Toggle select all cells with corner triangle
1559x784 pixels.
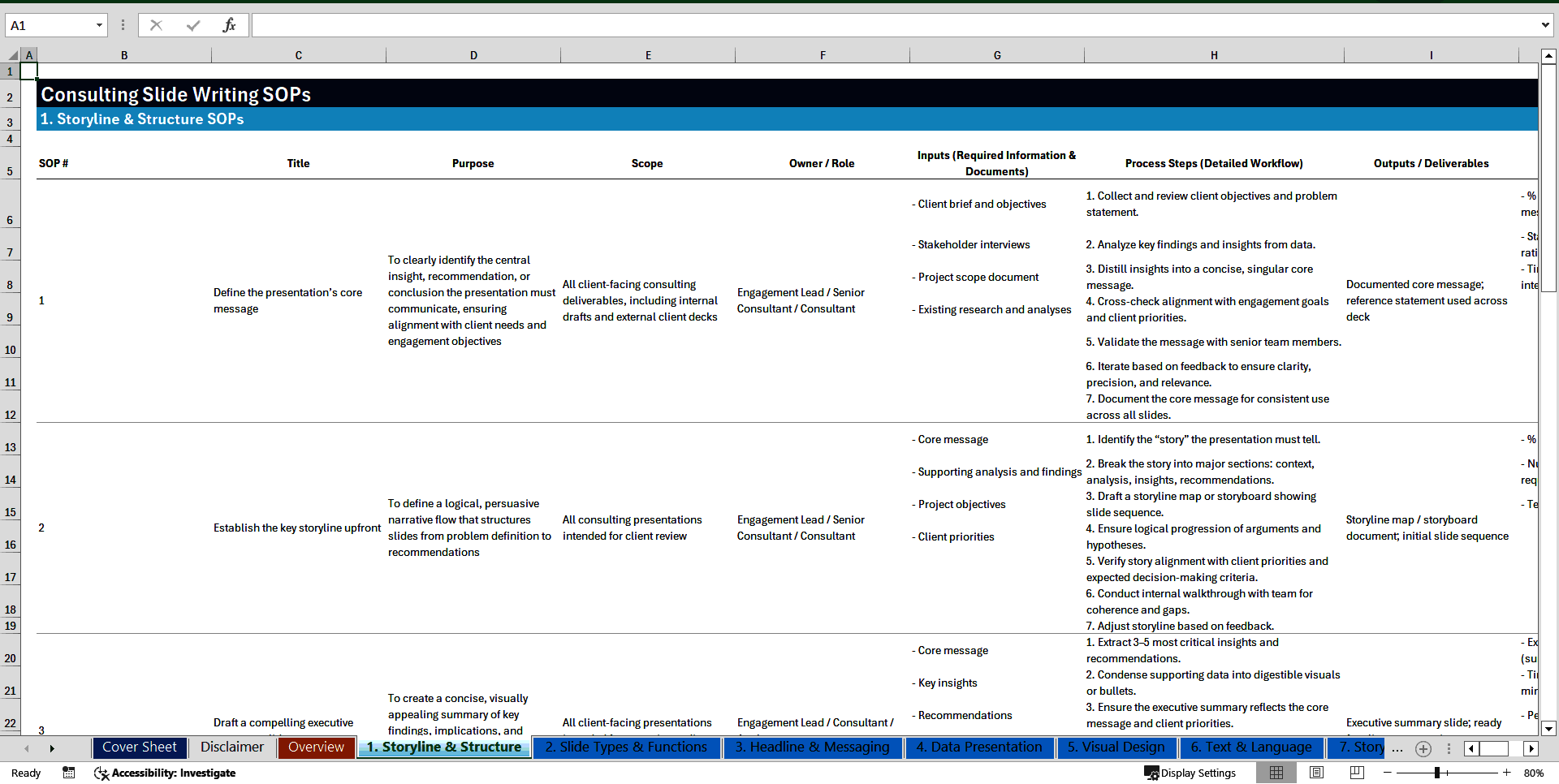tap(15, 54)
